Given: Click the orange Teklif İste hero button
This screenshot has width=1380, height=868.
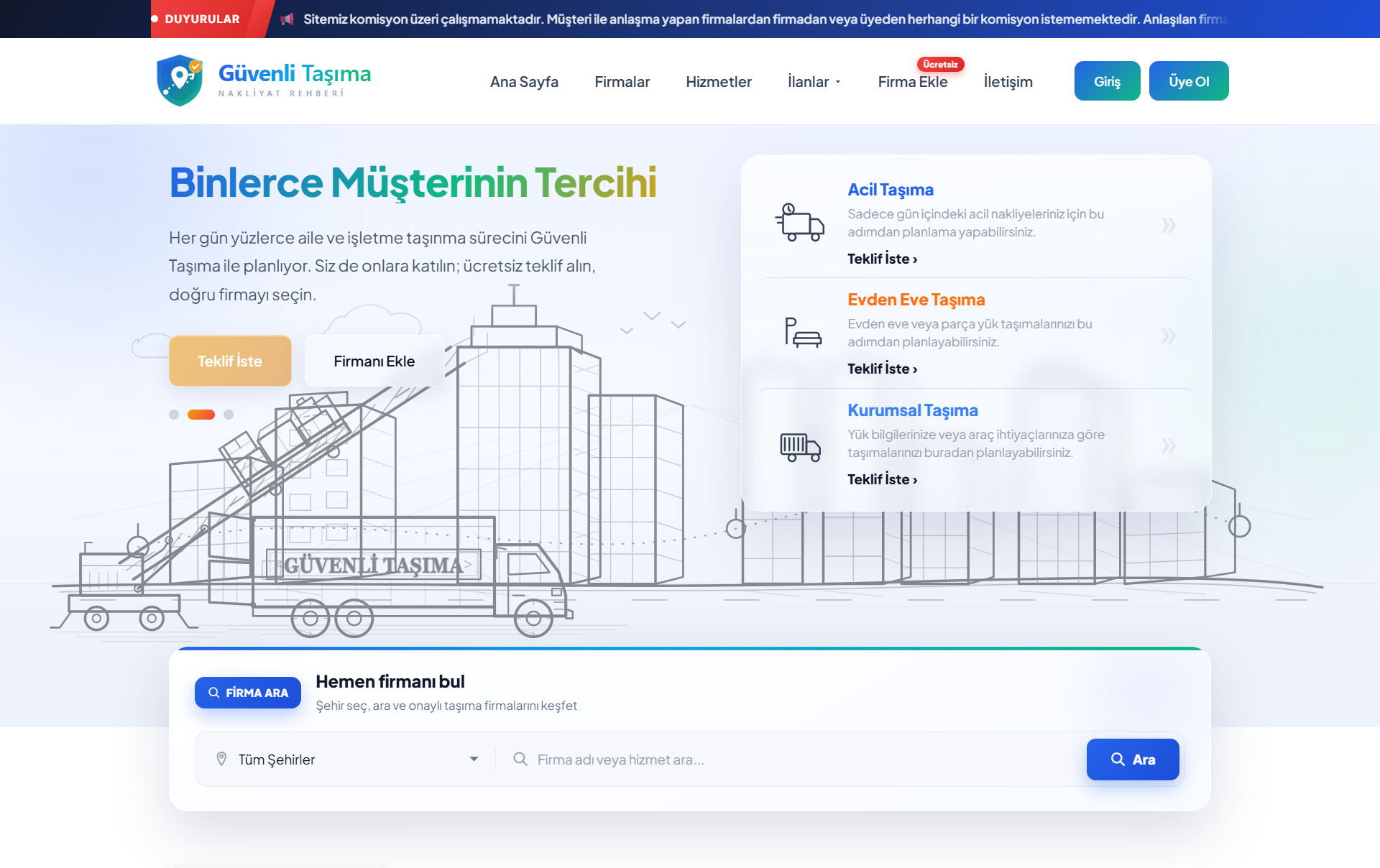Looking at the screenshot, I should tap(230, 361).
